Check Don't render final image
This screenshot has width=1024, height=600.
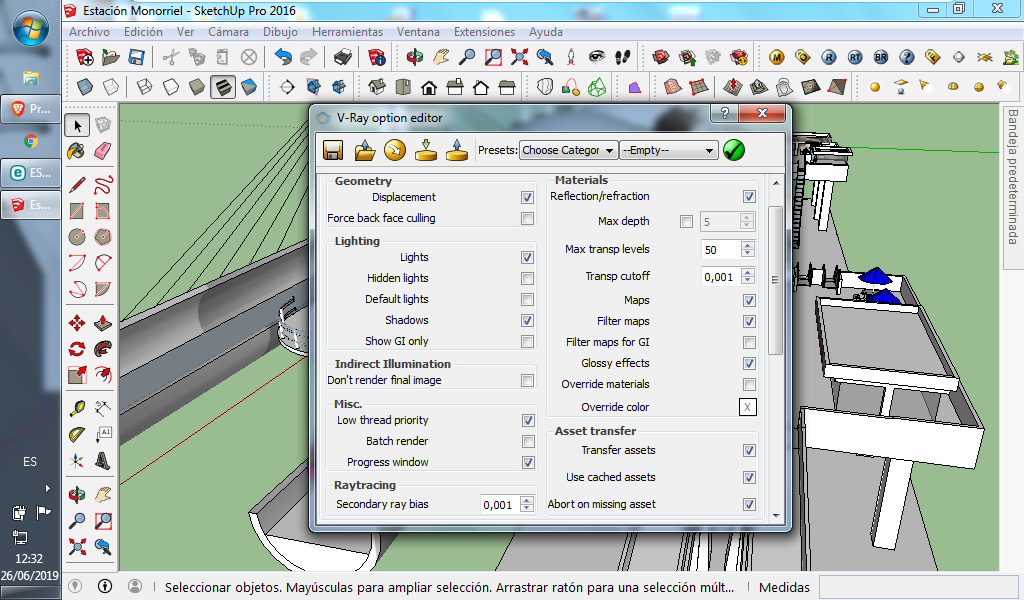point(527,380)
